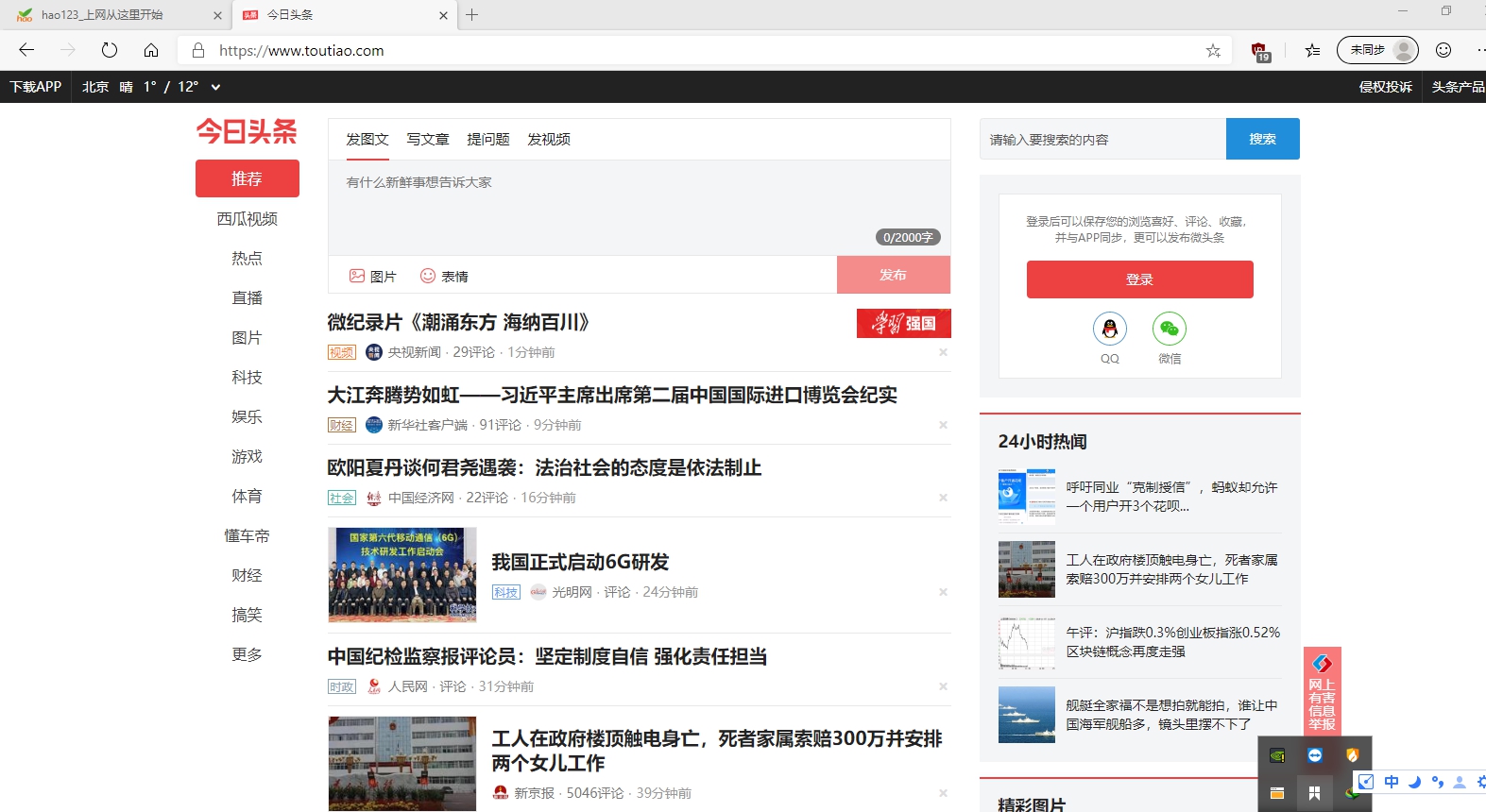This screenshot has width=1486, height=812.
Task: Open the NVIDIA tray icon
Action: click(x=1277, y=755)
